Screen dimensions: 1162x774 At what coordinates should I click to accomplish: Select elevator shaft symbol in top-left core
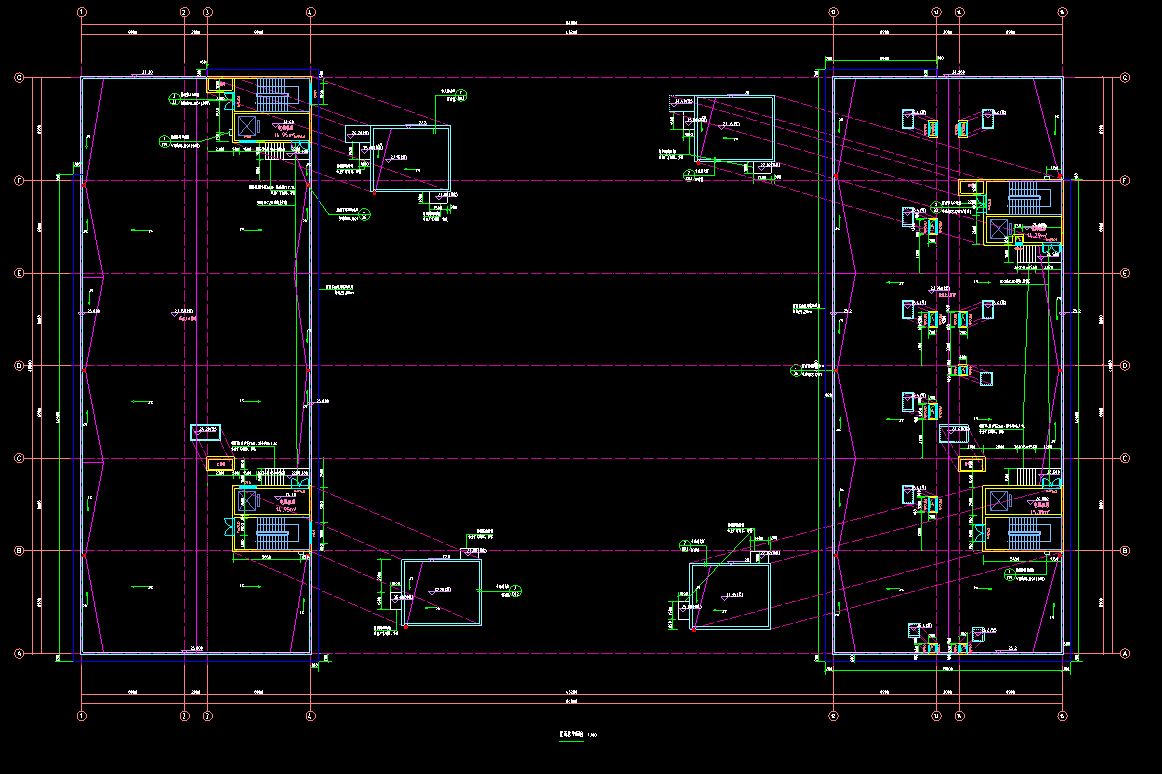pyautogui.click(x=247, y=126)
